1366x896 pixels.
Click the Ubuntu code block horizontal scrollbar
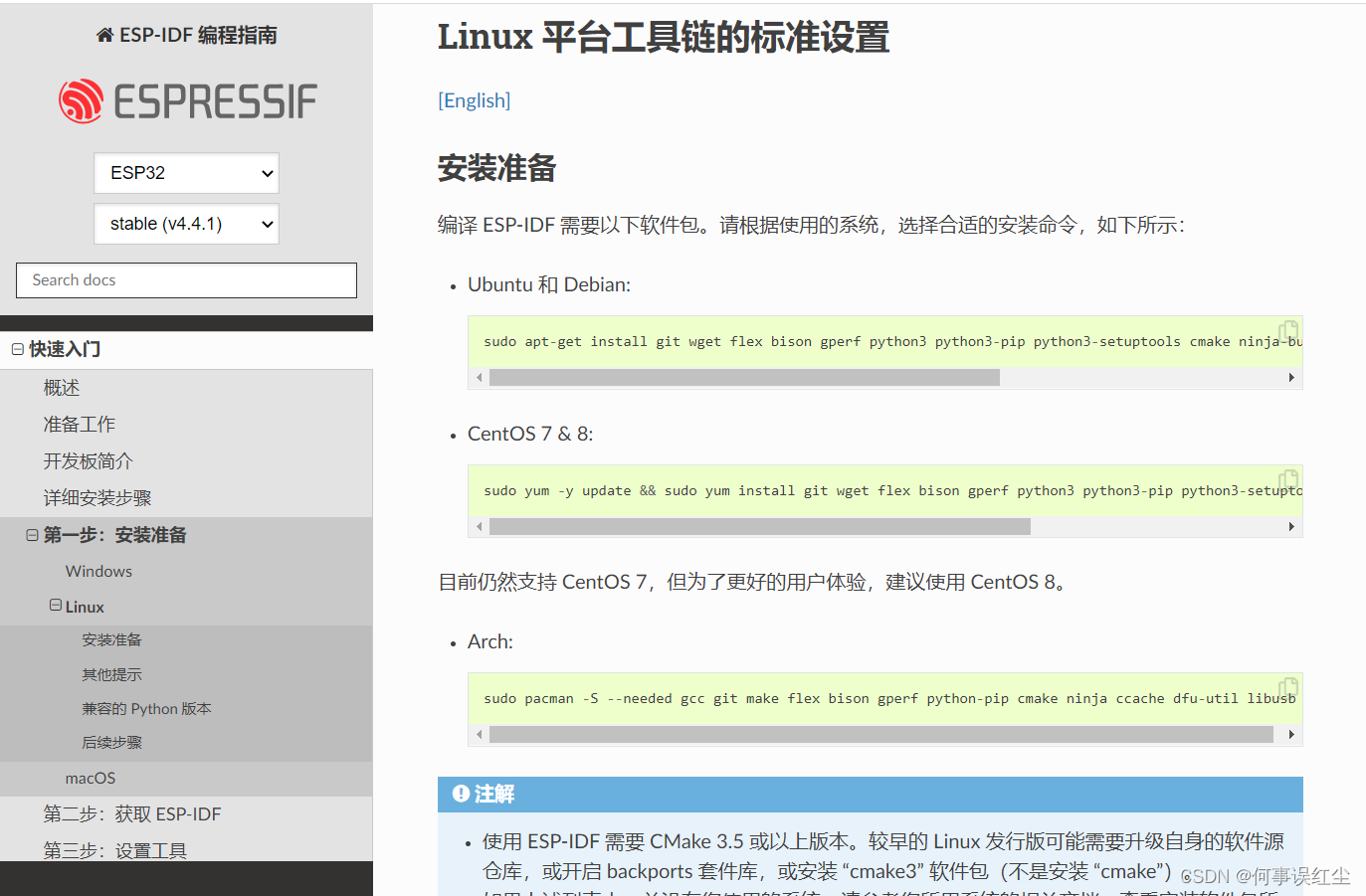tap(744, 378)
